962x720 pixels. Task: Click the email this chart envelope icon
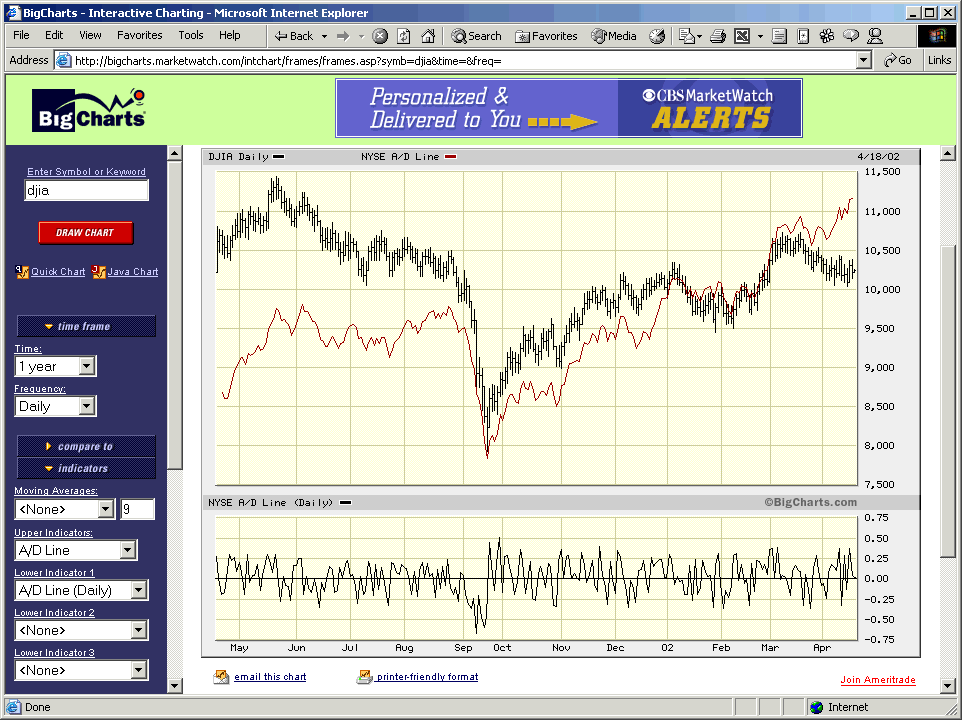pyautogui.click(x=221, y=677)
